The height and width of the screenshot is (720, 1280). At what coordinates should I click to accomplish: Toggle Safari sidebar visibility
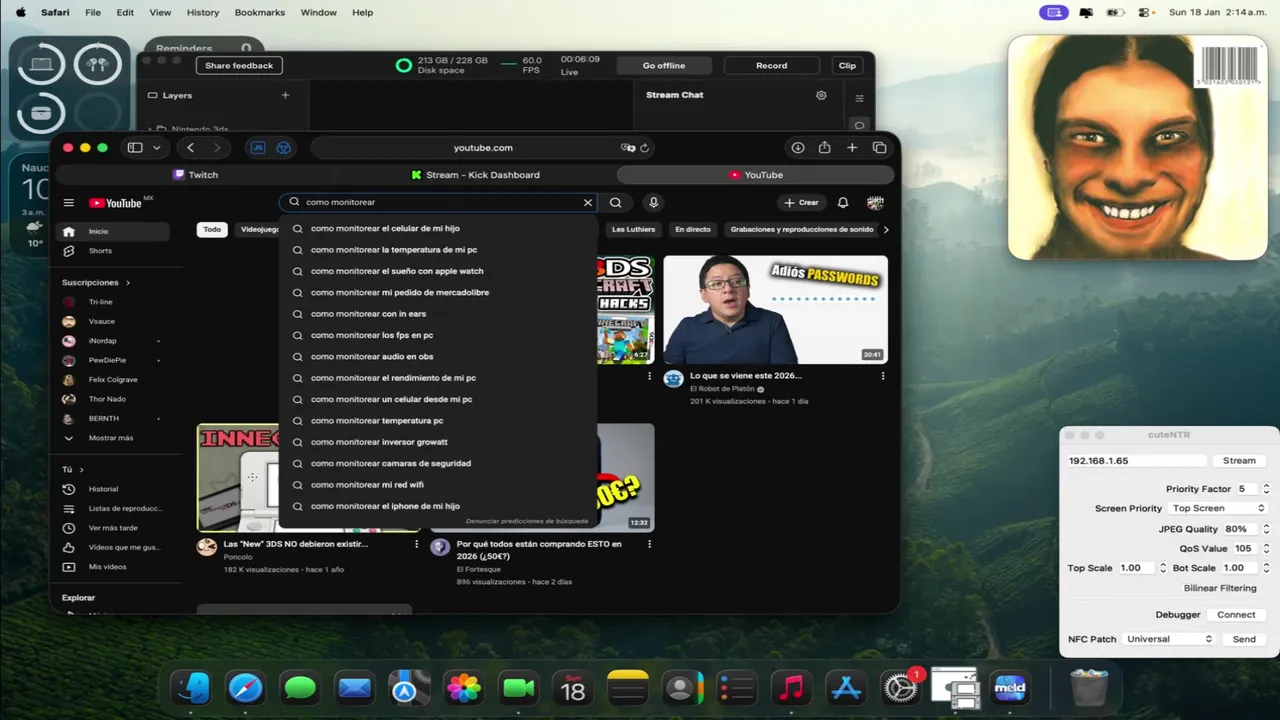tap(135, 148)
